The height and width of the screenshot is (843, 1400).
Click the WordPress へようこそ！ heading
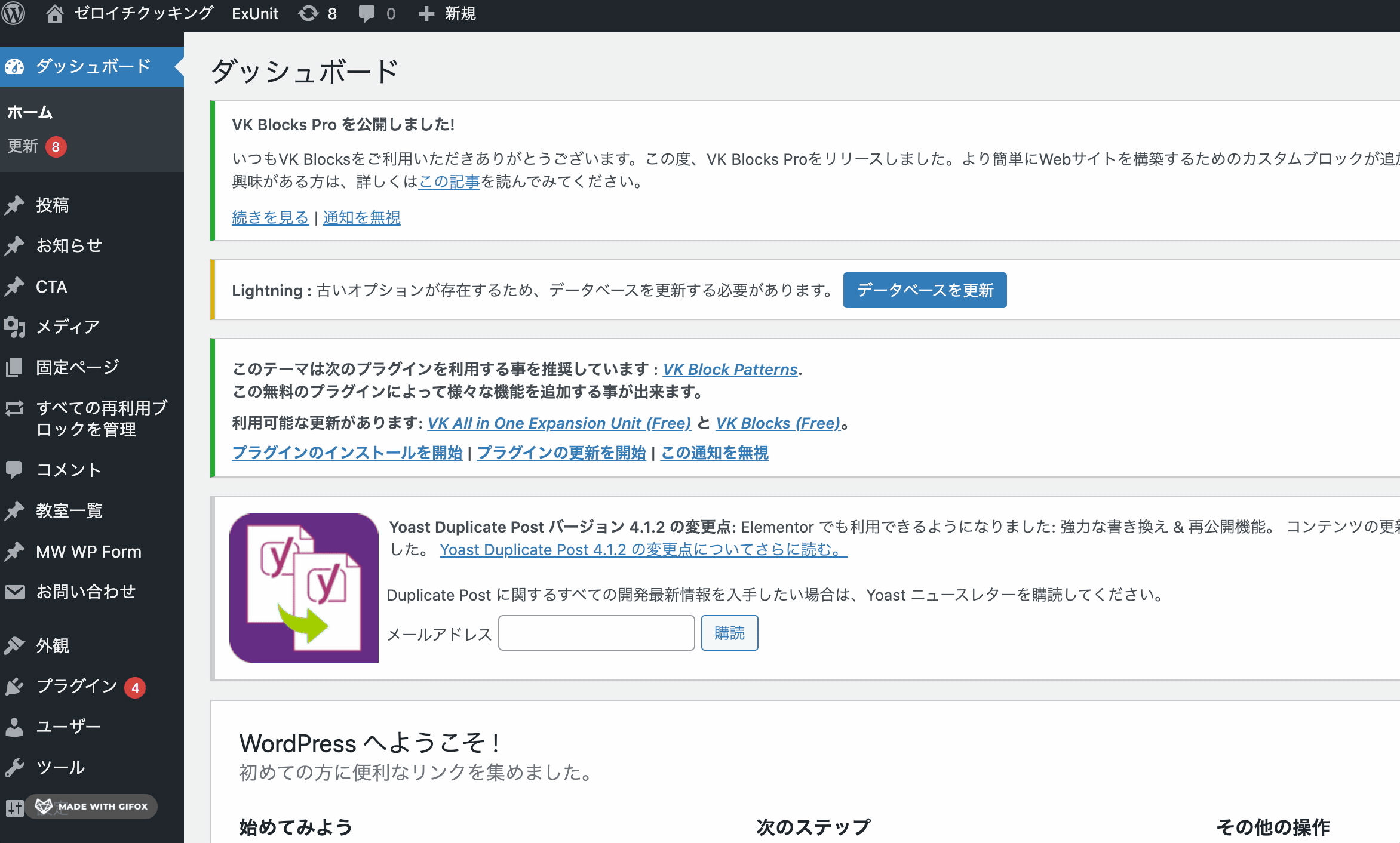(x=370, y=743)
